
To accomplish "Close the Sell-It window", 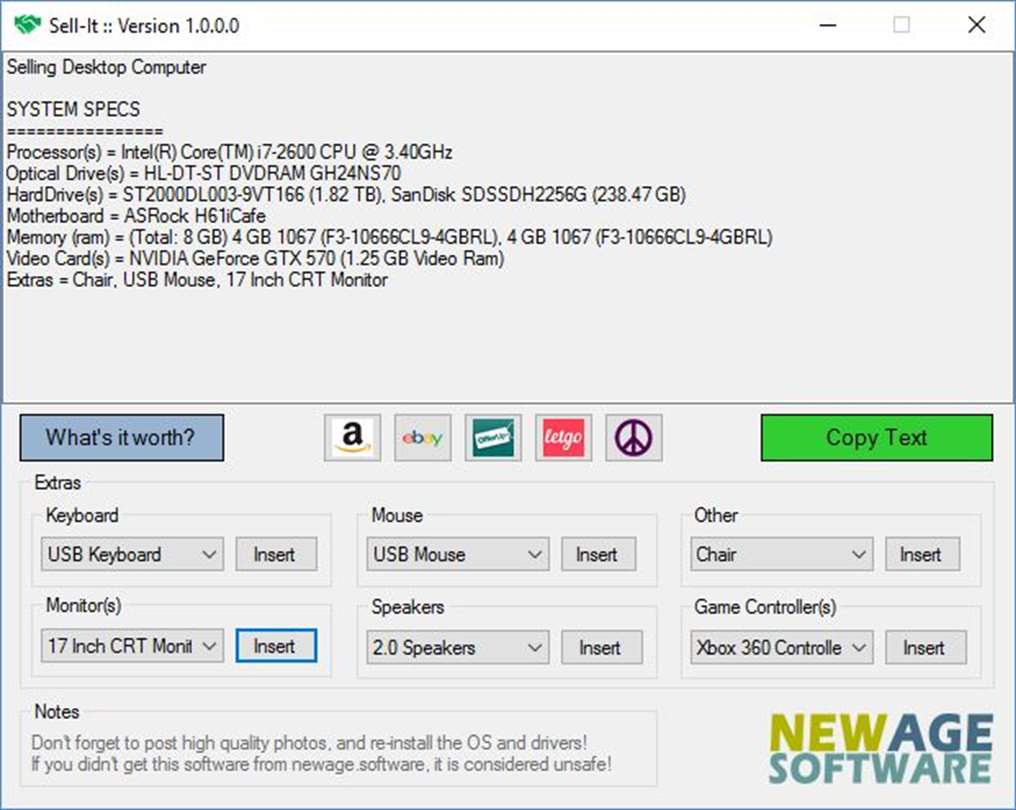I will point(976,25).
